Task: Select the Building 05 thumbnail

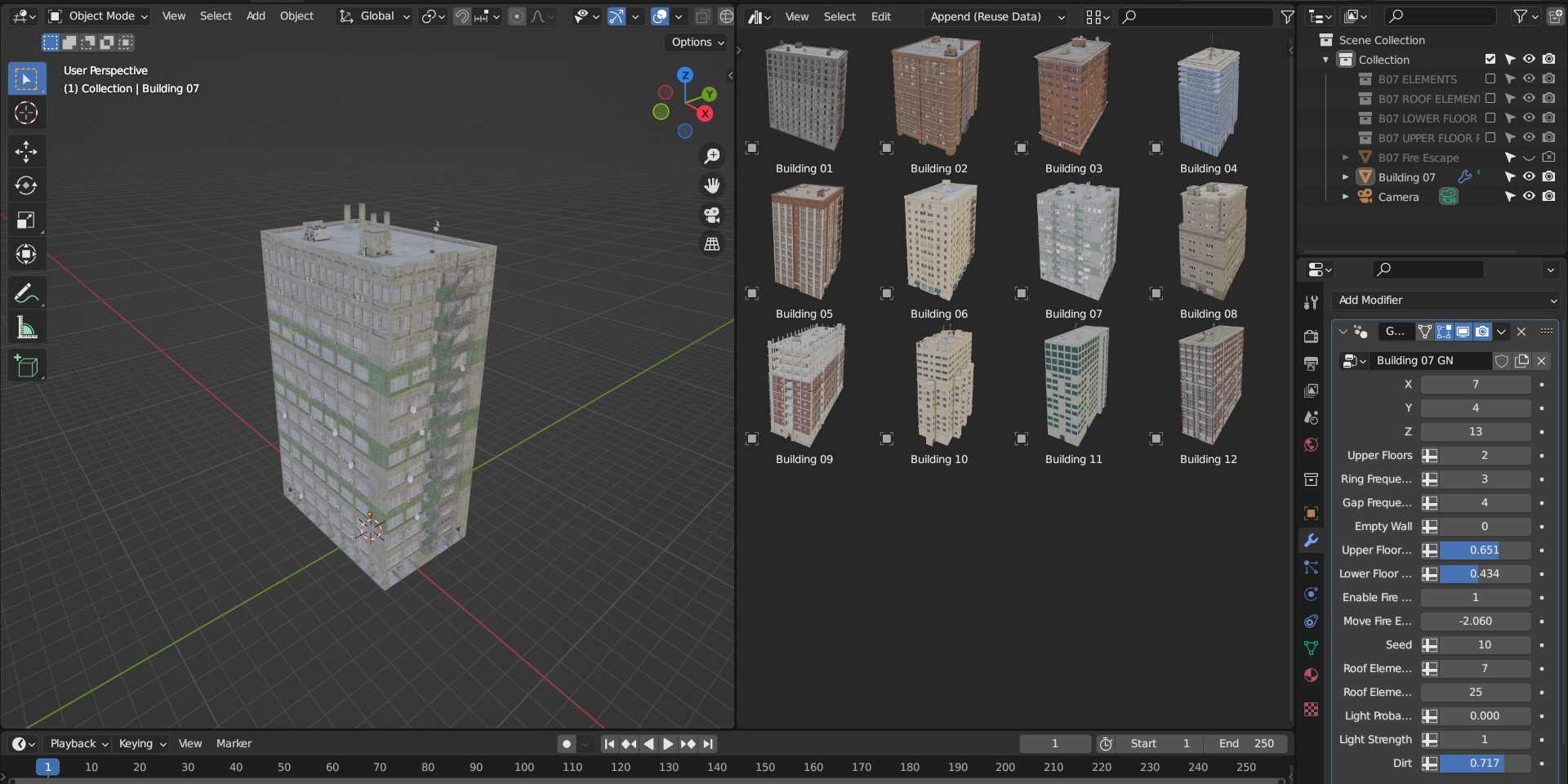Action: coord(804,241)
